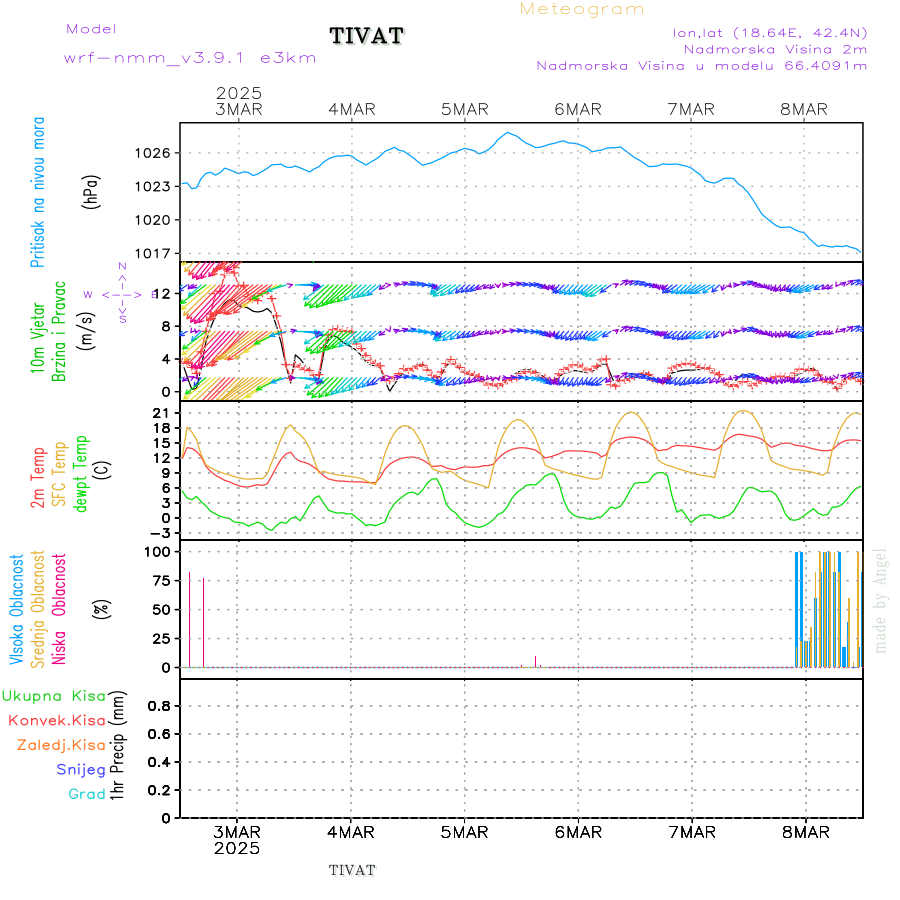Select the Konvek.Kisa legend entry
Screen dimensions: 900x900
point(56,720)
